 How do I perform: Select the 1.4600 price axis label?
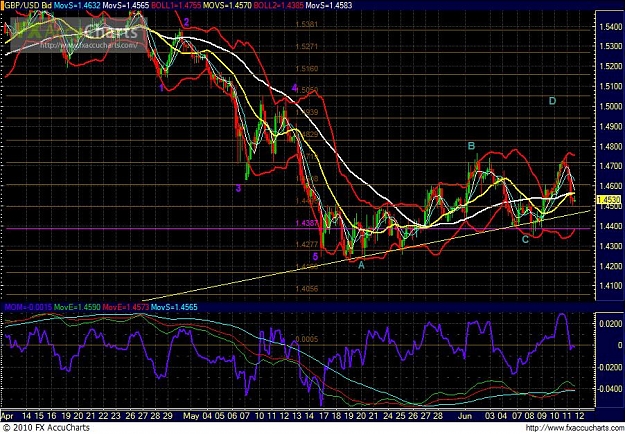610,186
